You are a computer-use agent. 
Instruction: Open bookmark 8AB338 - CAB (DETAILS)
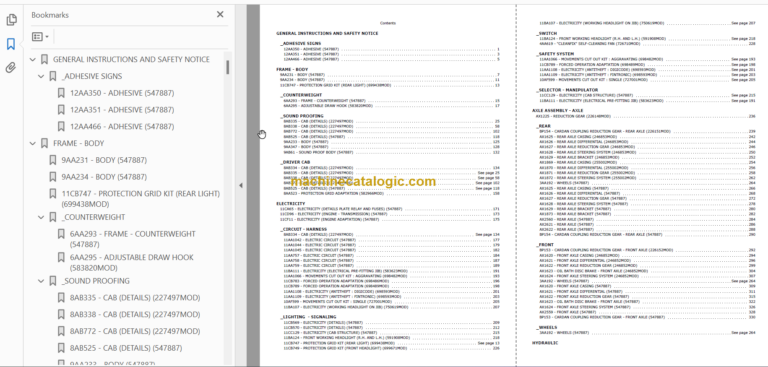point(135,315)
